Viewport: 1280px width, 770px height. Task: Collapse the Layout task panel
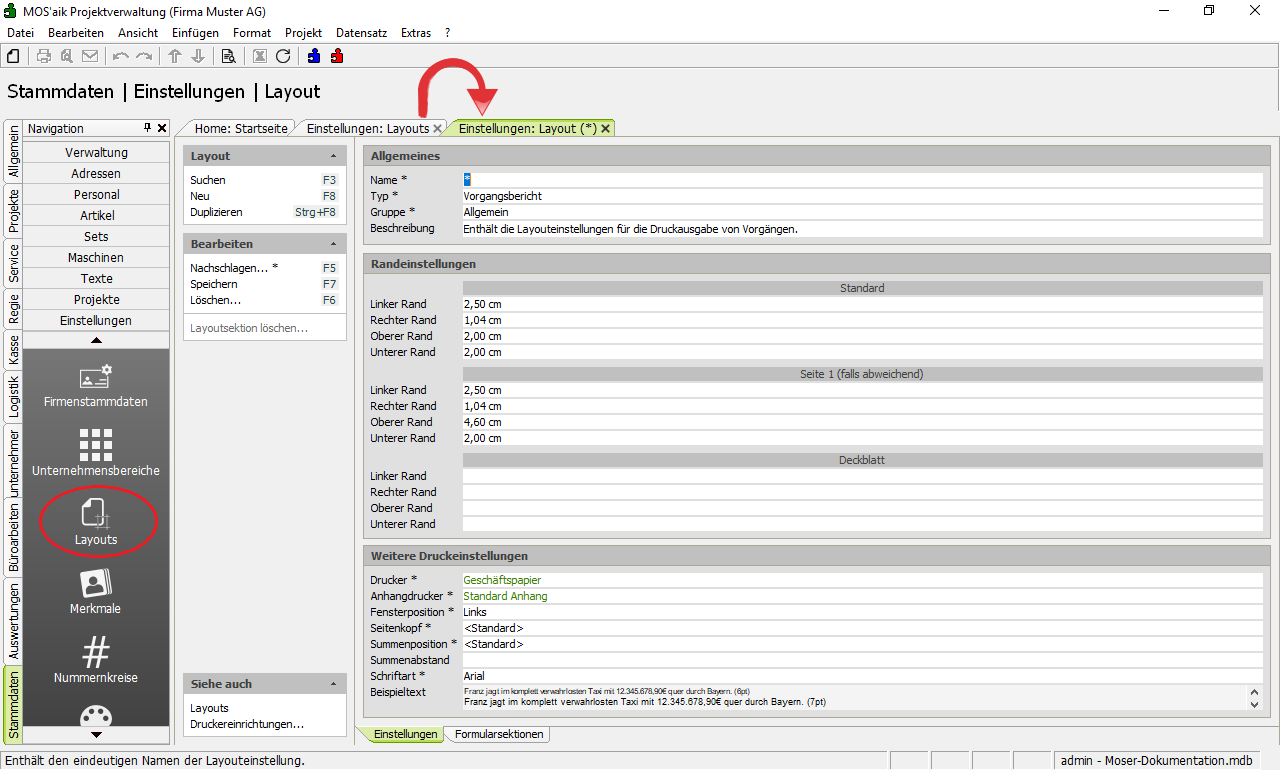coord(333,156)
